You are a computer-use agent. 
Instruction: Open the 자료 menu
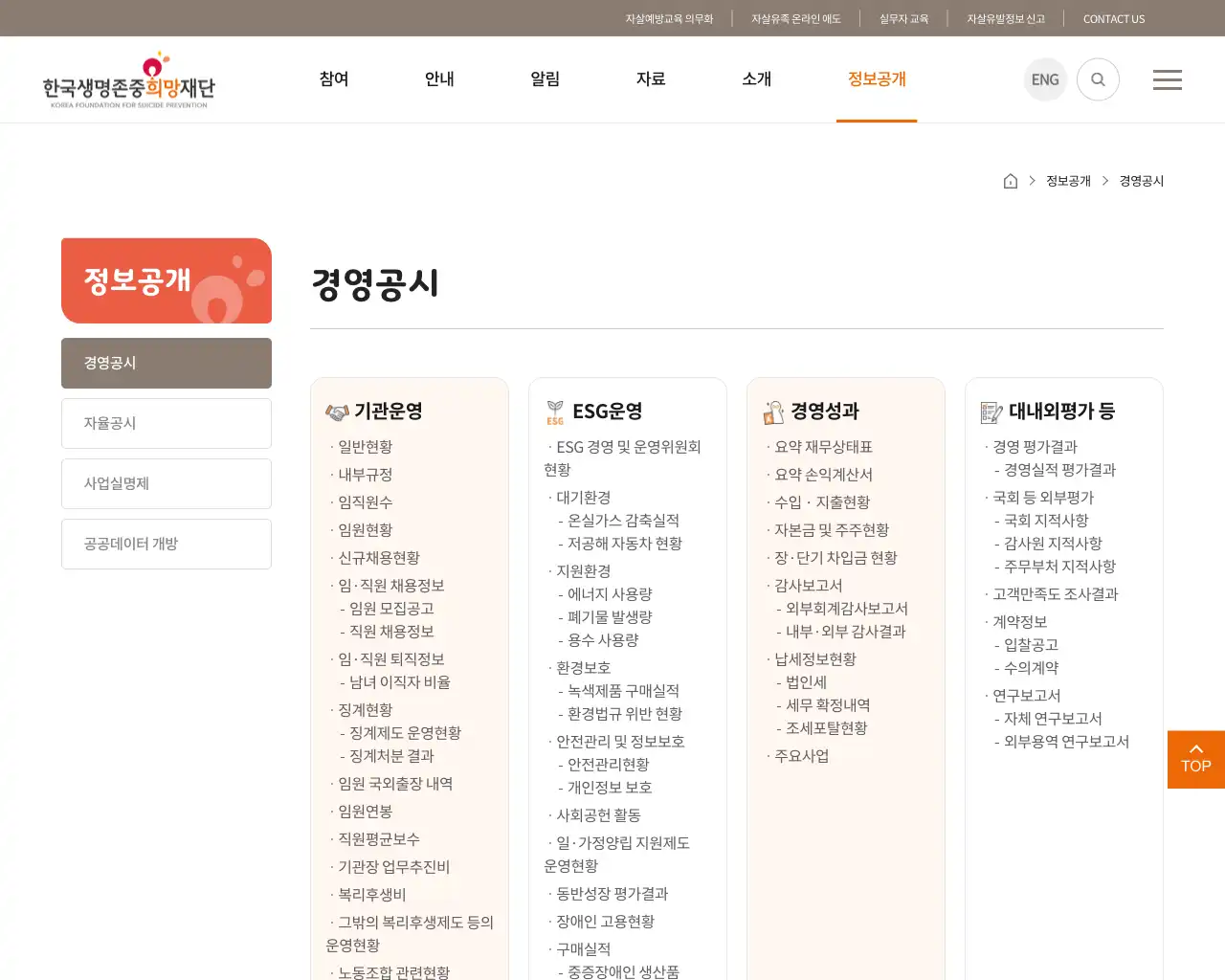(x=650, y=79)
